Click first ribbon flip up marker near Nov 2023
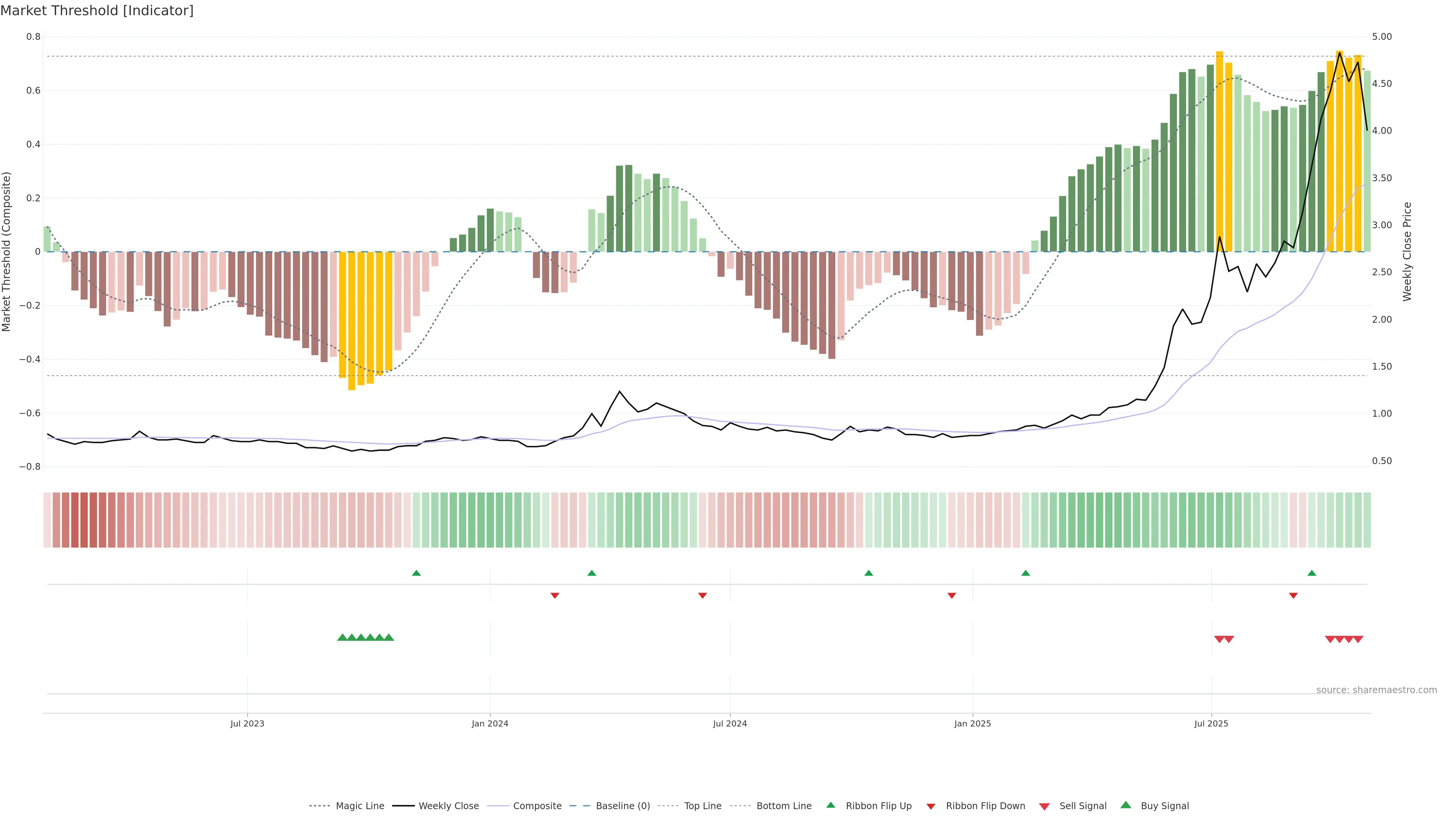The height and width of the screenshot is (819, 1456). 416,573
